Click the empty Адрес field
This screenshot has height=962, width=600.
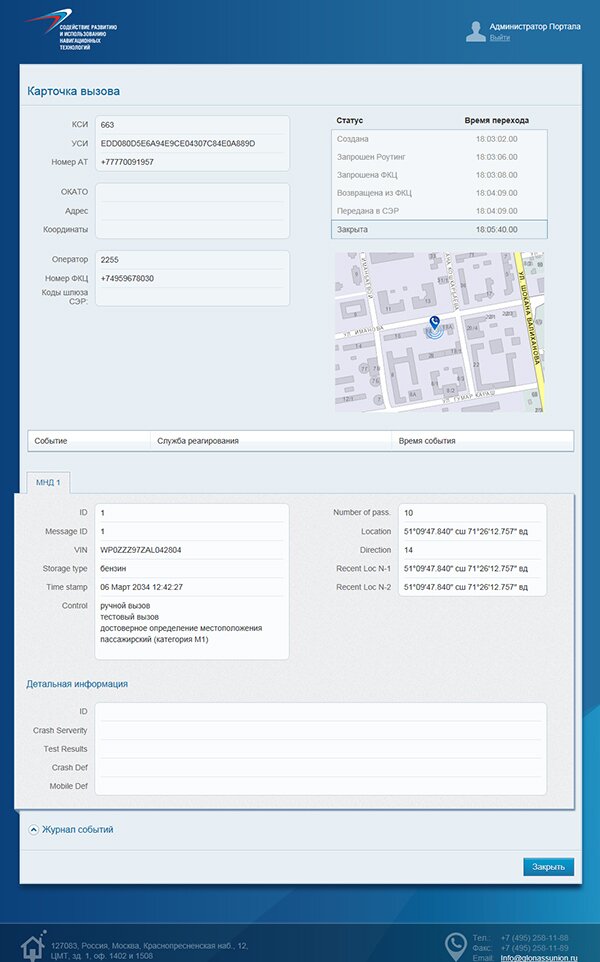click(192, 211)
